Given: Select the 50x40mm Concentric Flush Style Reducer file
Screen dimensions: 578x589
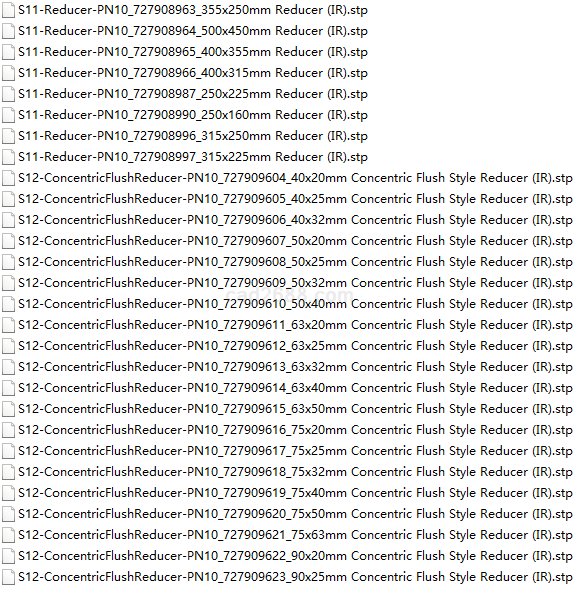Looking at the screenshot, I should pos(296,304).
